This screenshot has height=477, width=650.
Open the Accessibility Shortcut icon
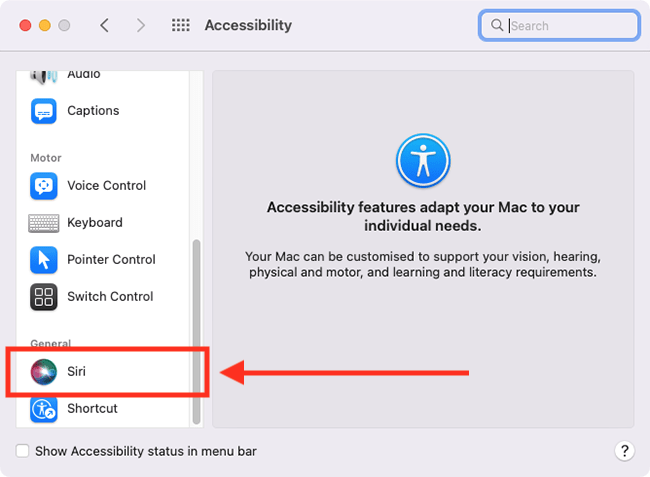tap(44, 409)
